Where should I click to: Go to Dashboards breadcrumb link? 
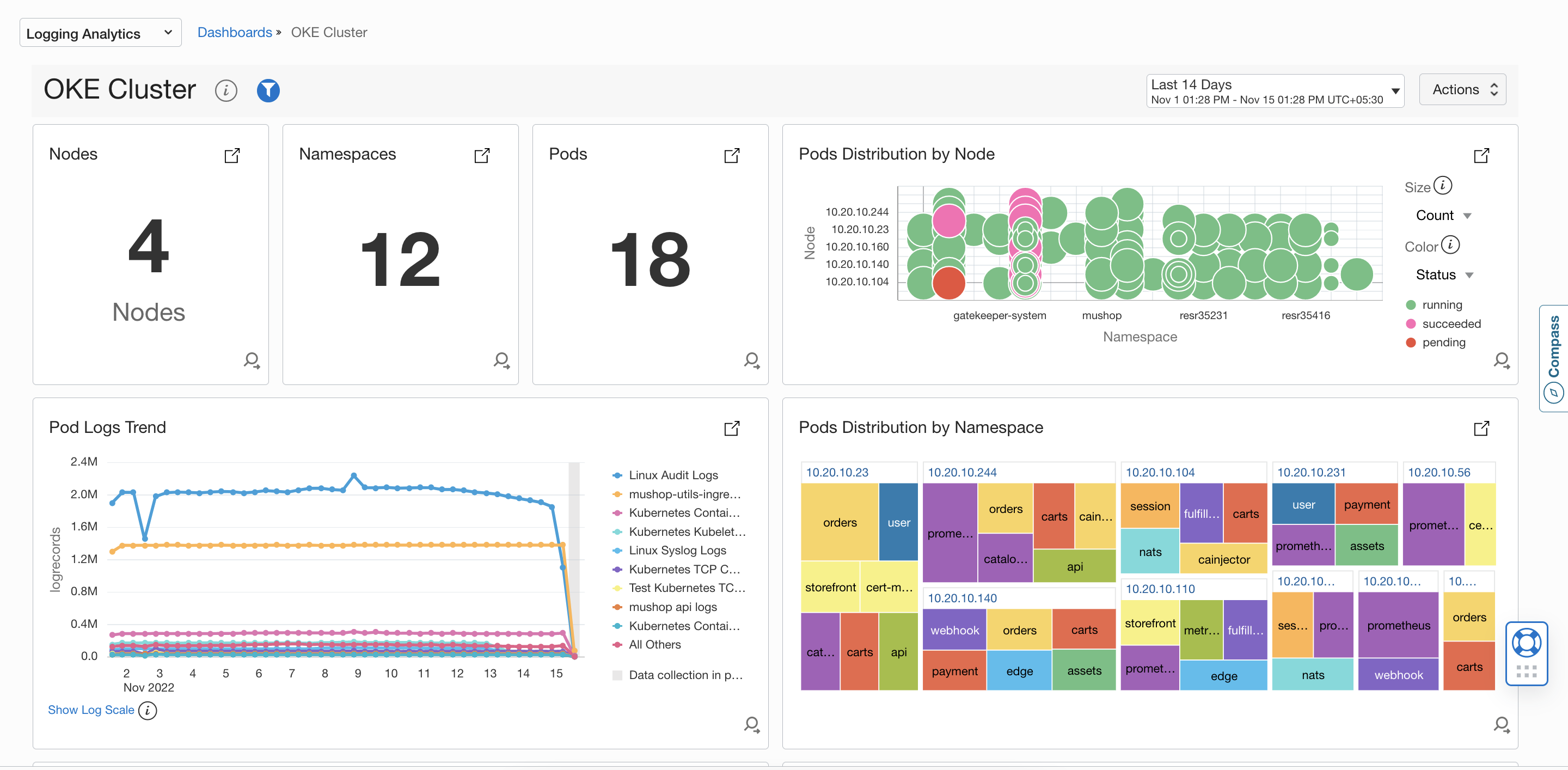234,32
